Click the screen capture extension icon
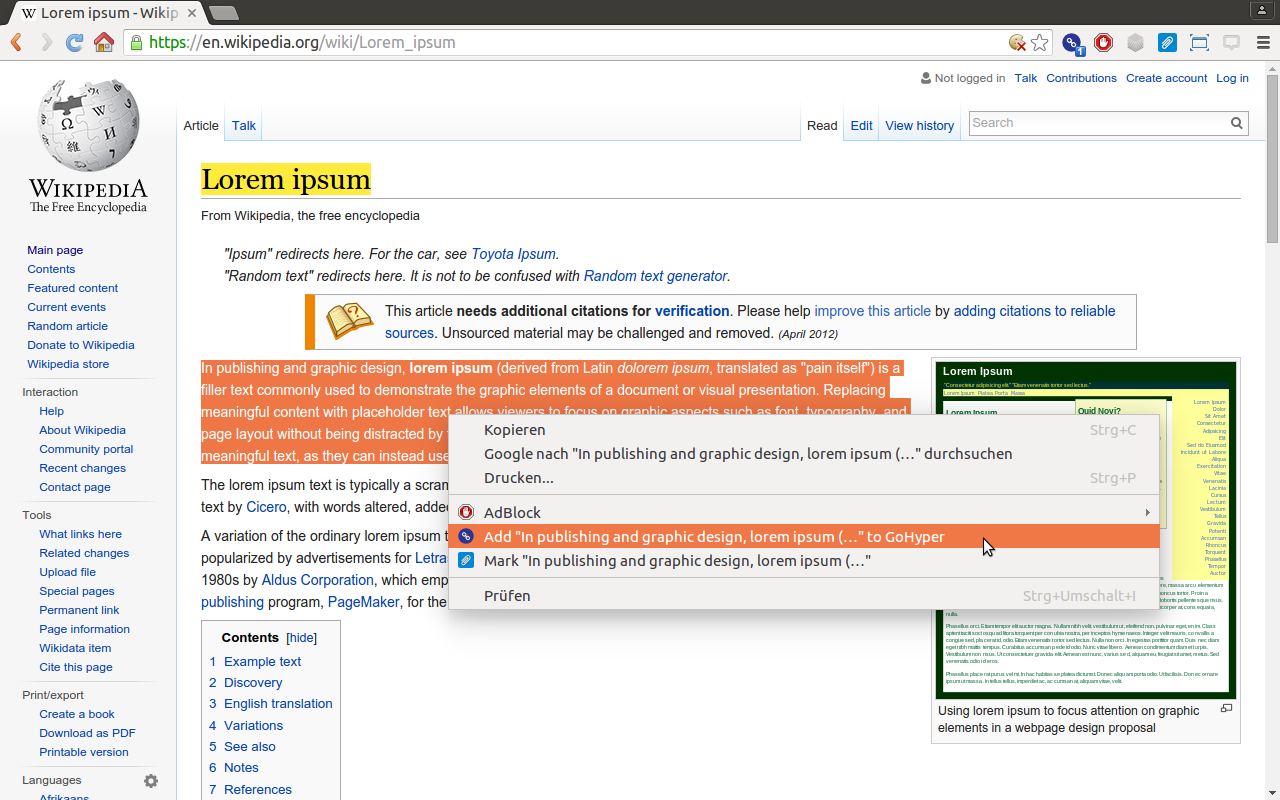The image size is (1280, 800). pyautogui.click(x=1199, y=42)
